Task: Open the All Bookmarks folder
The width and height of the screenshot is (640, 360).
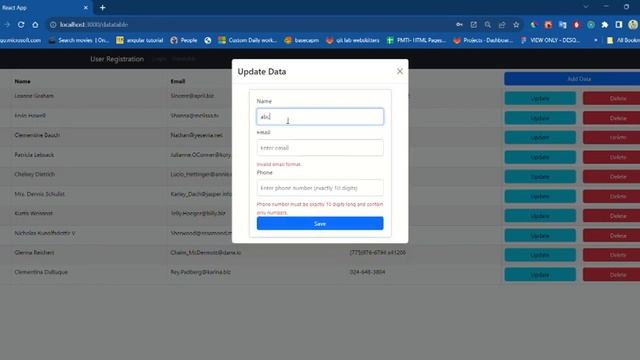Action: click(x=623, y=40)
